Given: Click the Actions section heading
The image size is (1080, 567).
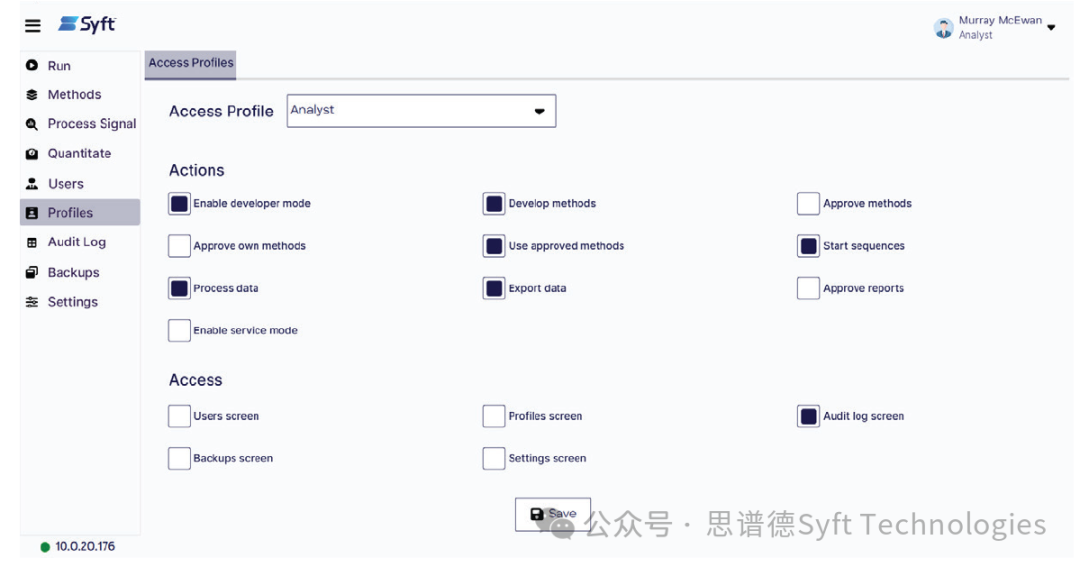Looking at the screenshot, I should click(197, 171).
